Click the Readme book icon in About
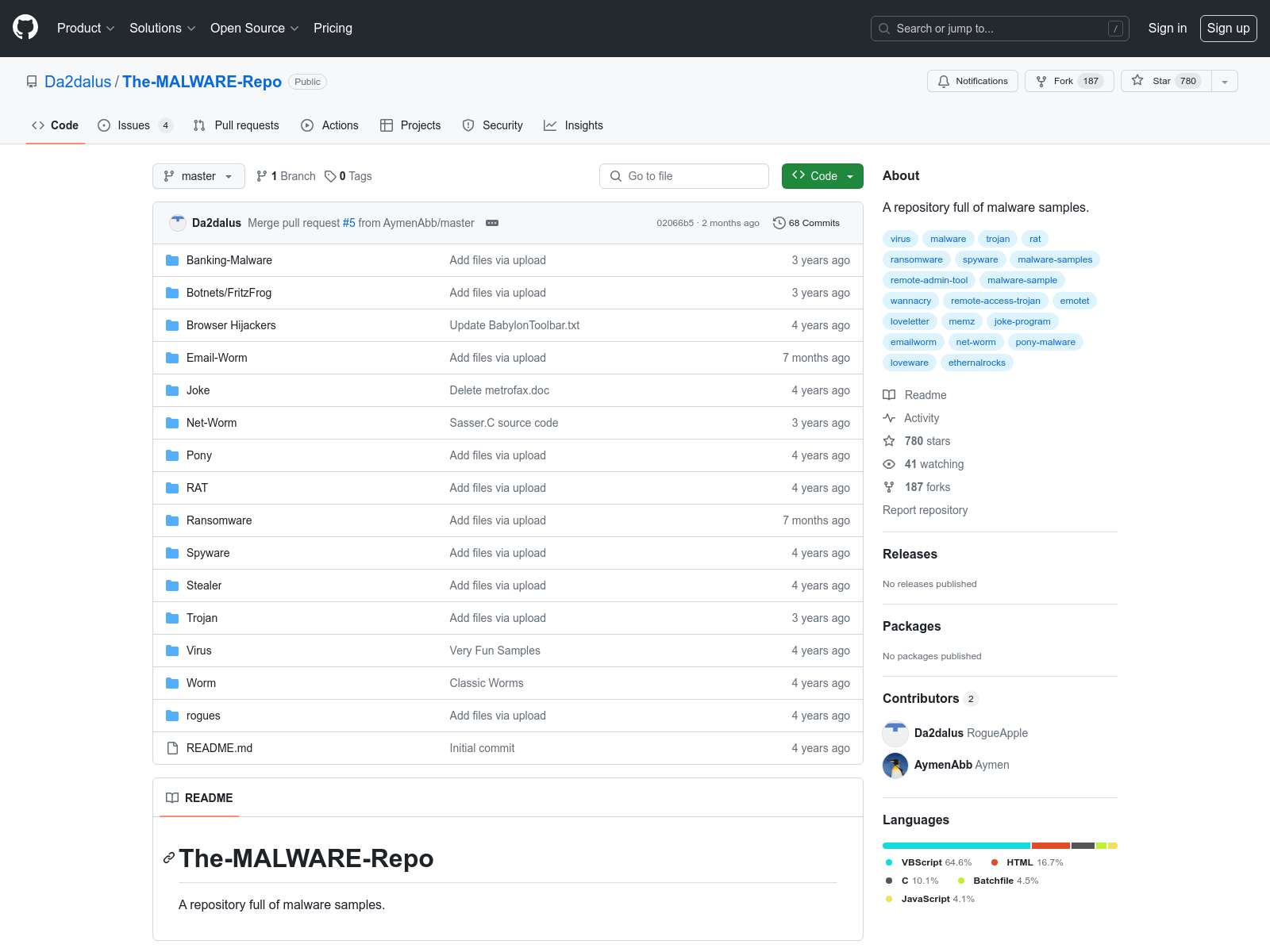 (x=889, y=395)
